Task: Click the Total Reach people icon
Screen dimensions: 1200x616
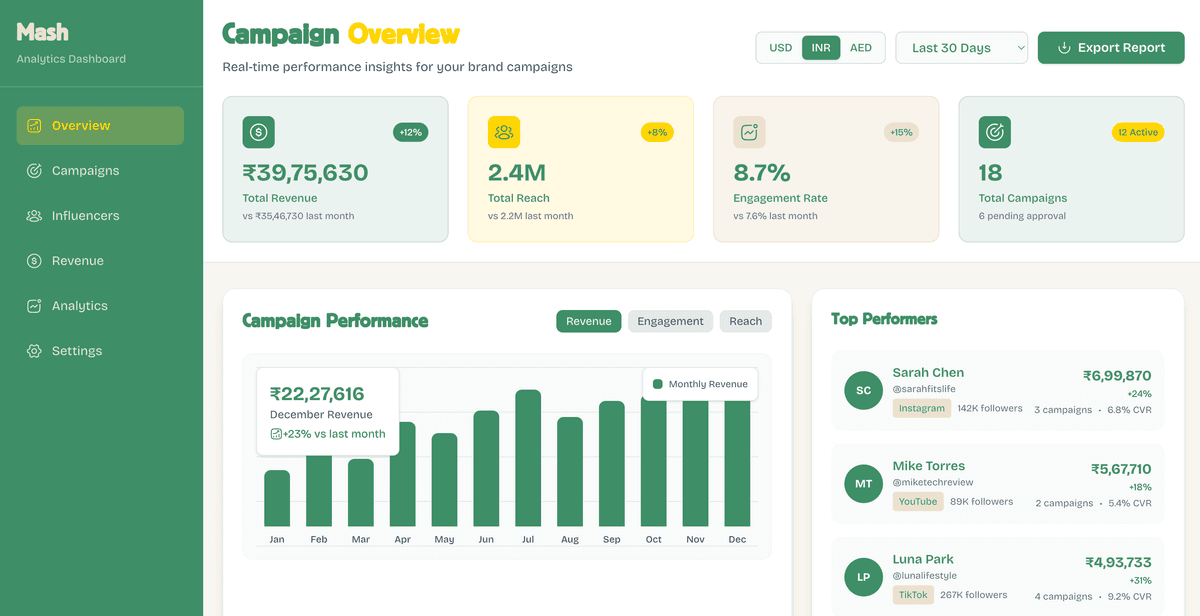Action: [504, 132]
